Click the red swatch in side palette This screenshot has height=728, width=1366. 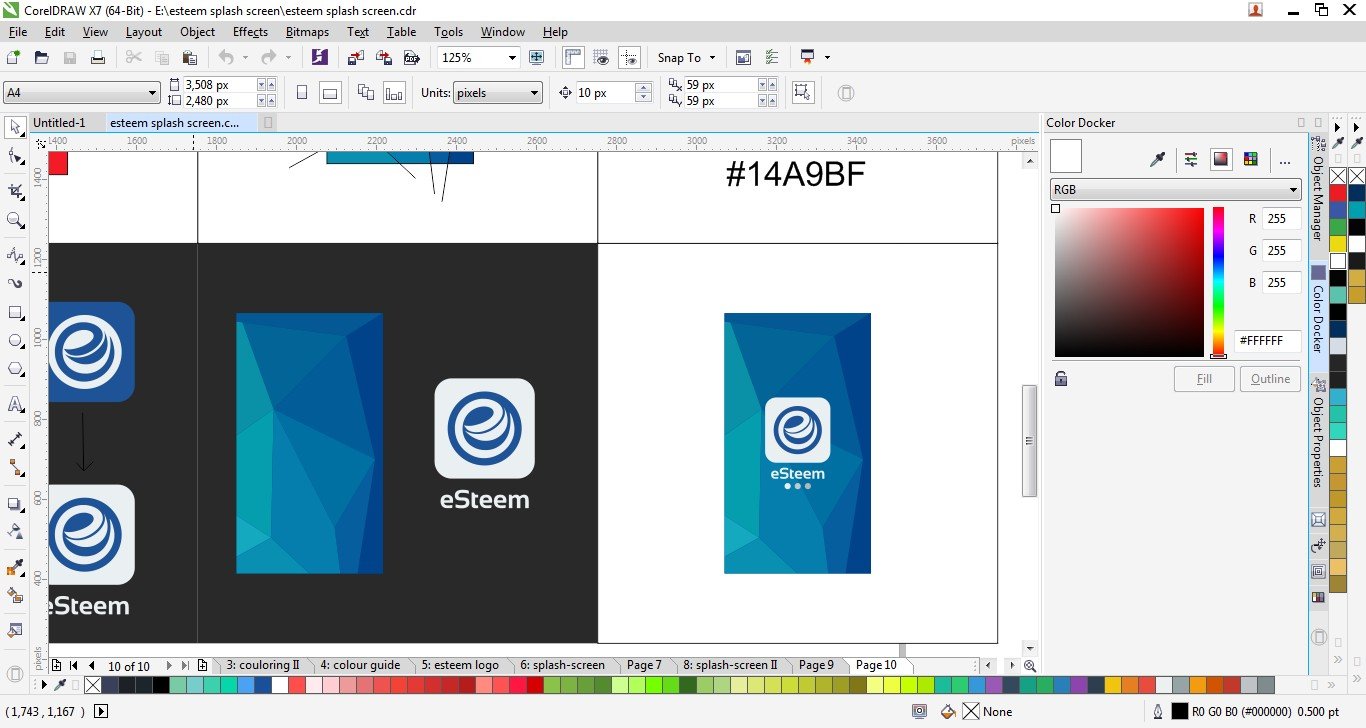pyautogui.click(x=1337, y=191)
